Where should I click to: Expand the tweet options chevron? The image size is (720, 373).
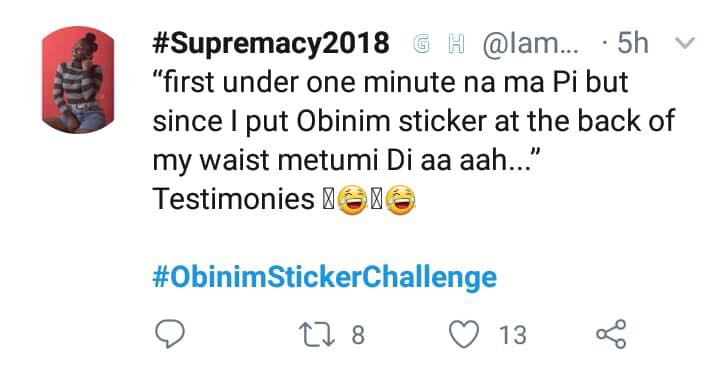coord(685,43)
